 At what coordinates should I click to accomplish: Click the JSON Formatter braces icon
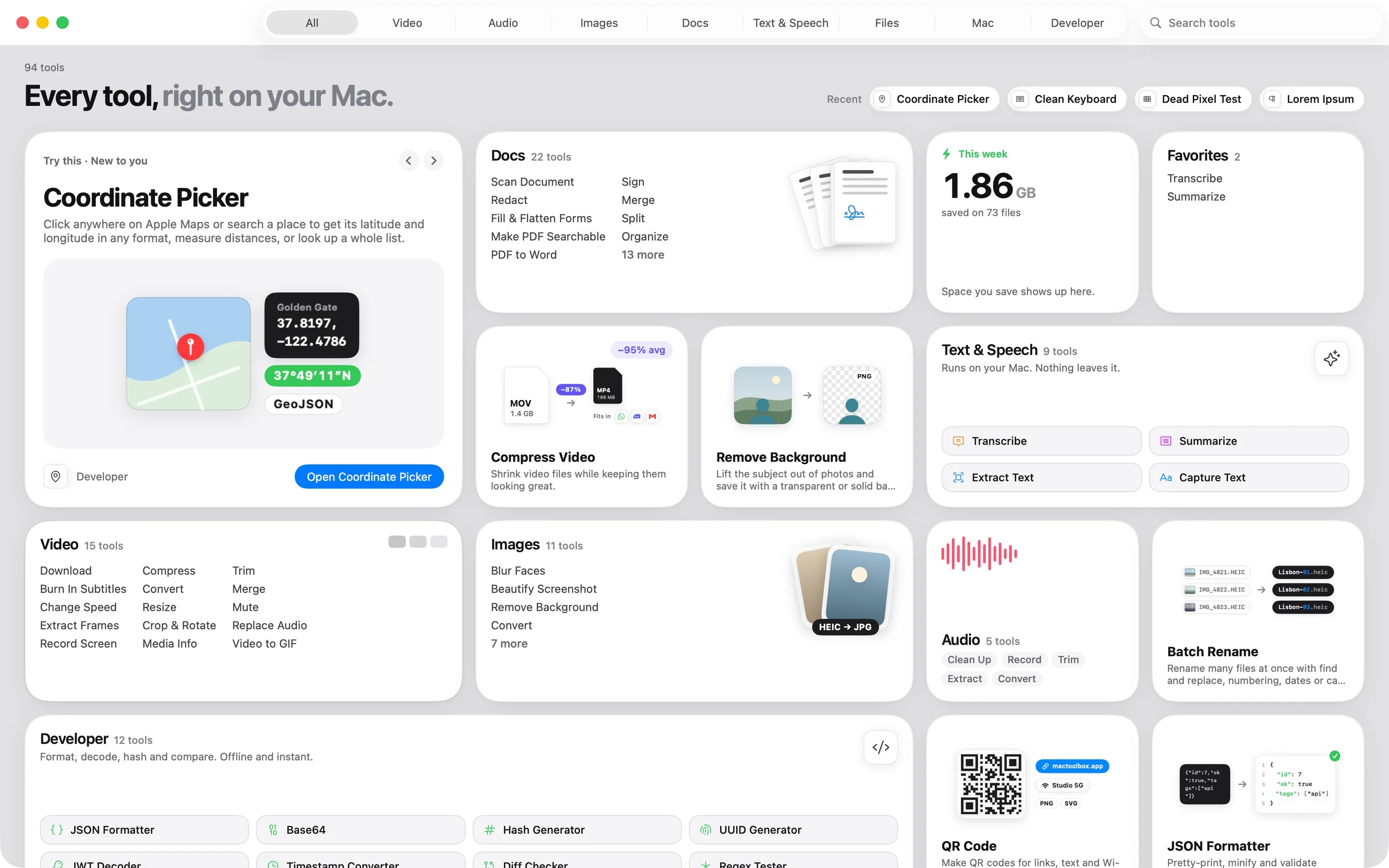click(56, 829)
